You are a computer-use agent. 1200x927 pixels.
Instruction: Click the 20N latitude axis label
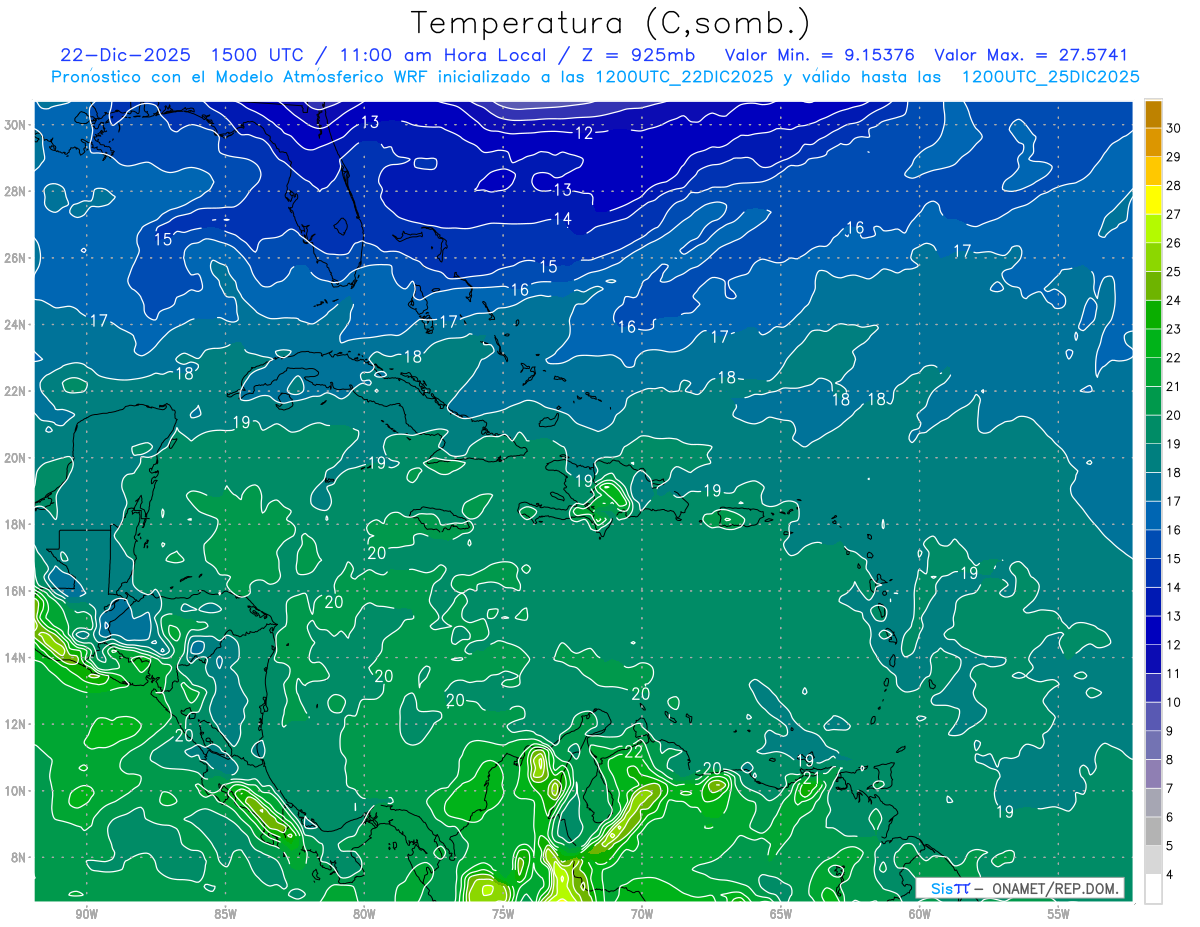15,458
